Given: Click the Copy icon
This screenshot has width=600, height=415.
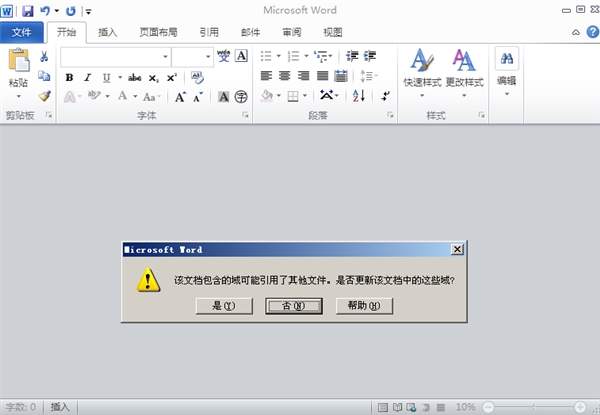Looking at the screenshot, I should pyautogui.click(x=44, y=76).
